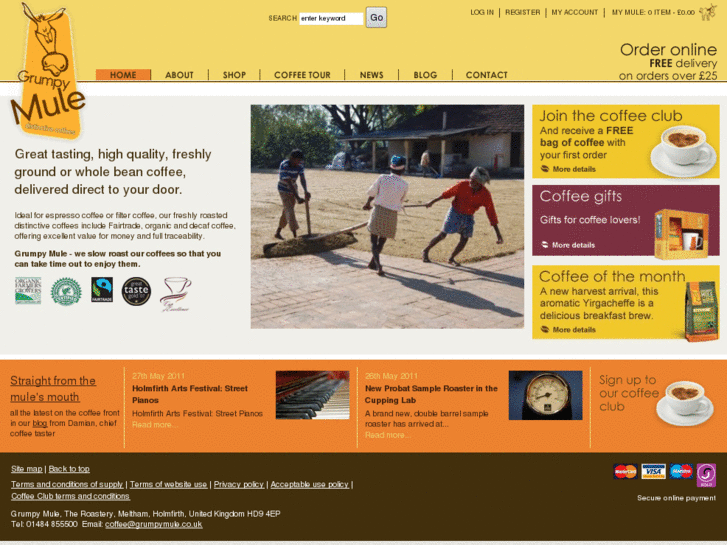Click the coffee drying workers hero photo
Screen dimensions: 727x545
387,217
